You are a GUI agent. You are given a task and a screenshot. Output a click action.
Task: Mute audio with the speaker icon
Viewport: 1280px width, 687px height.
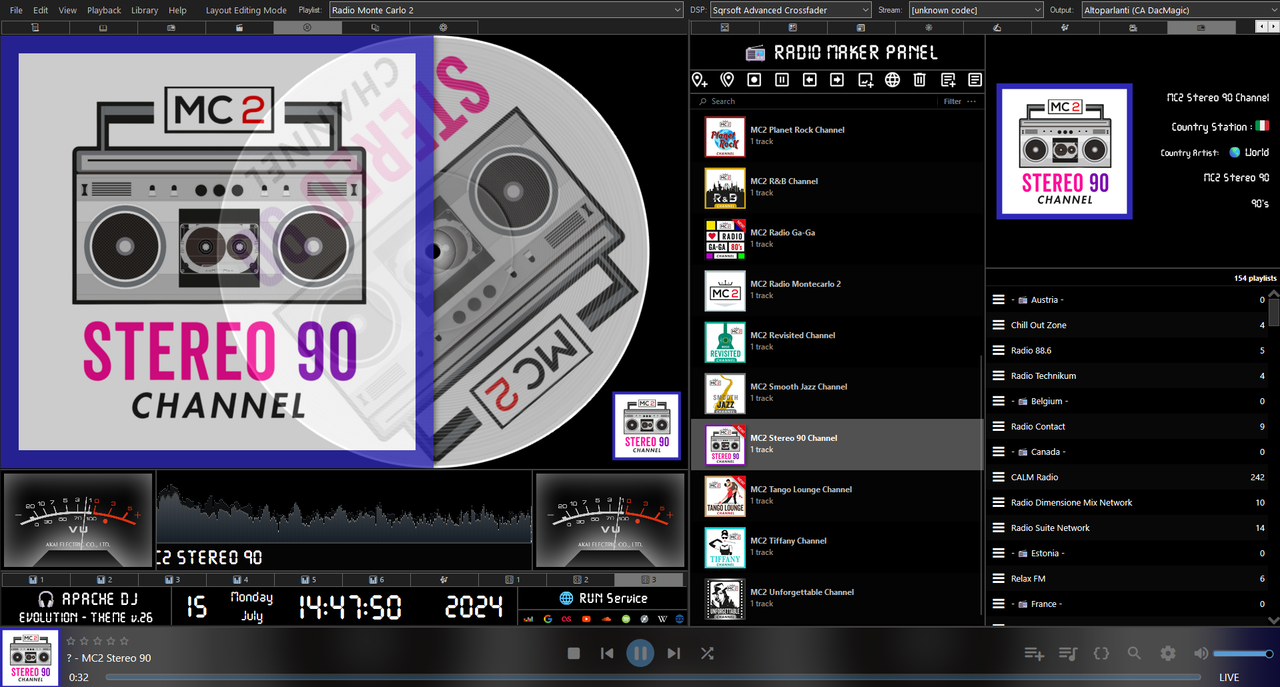click(1201, 653)
